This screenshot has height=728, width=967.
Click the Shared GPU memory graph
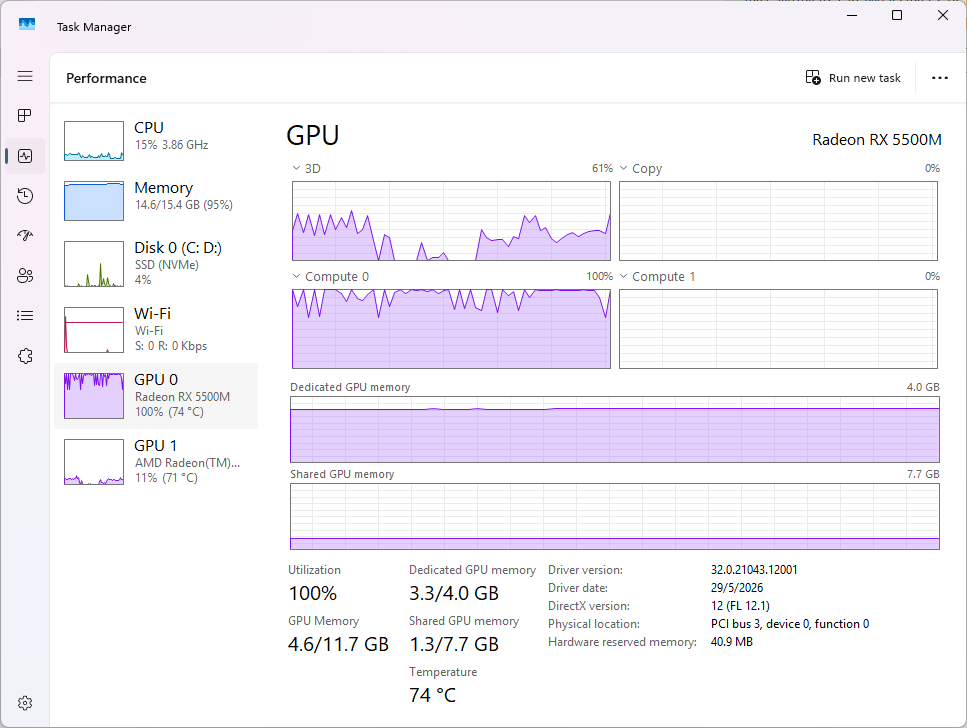[x=615, y=516]
